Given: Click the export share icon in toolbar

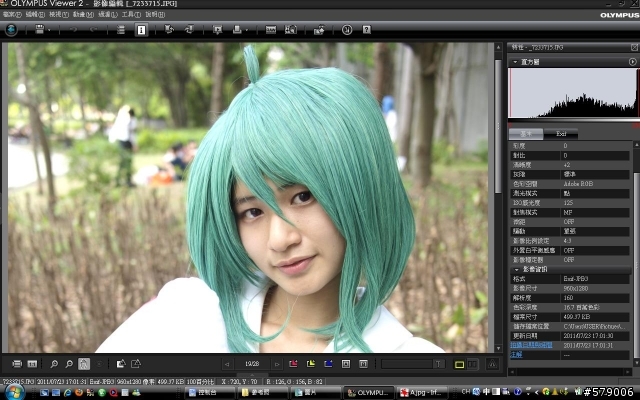Looking at the screenshot, I should (319, 30).
